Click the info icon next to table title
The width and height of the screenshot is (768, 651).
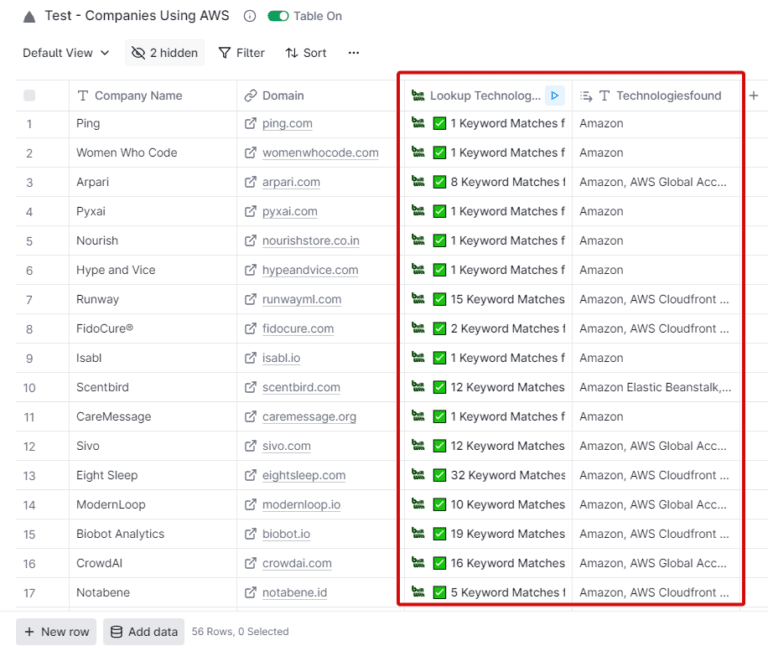click(250, 16)
